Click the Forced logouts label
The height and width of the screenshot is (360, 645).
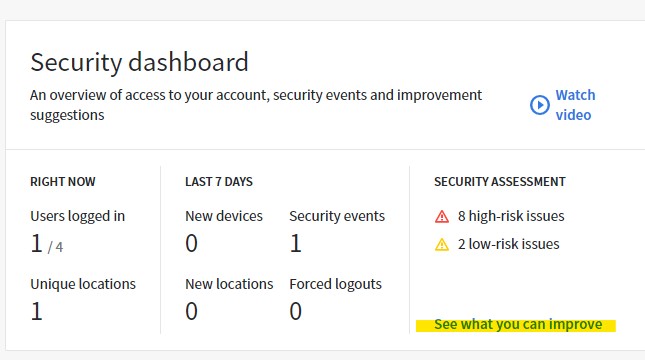(335, 284)
